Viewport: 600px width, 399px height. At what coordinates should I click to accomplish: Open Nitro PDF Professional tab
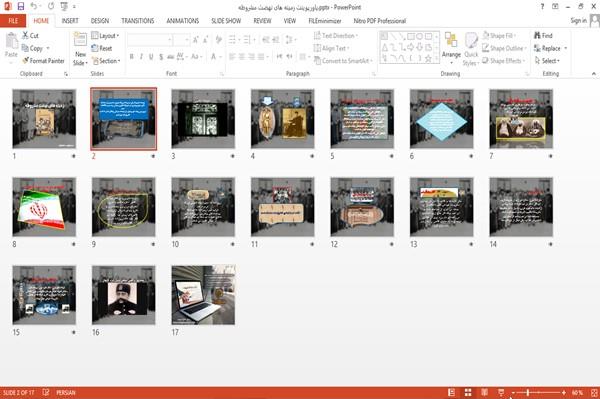click(x=380, y=21)
